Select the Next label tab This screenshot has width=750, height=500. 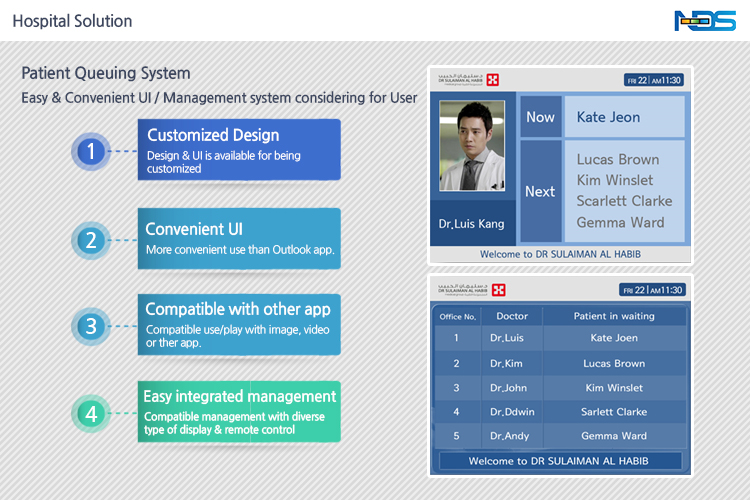click(x=540, y=192)
